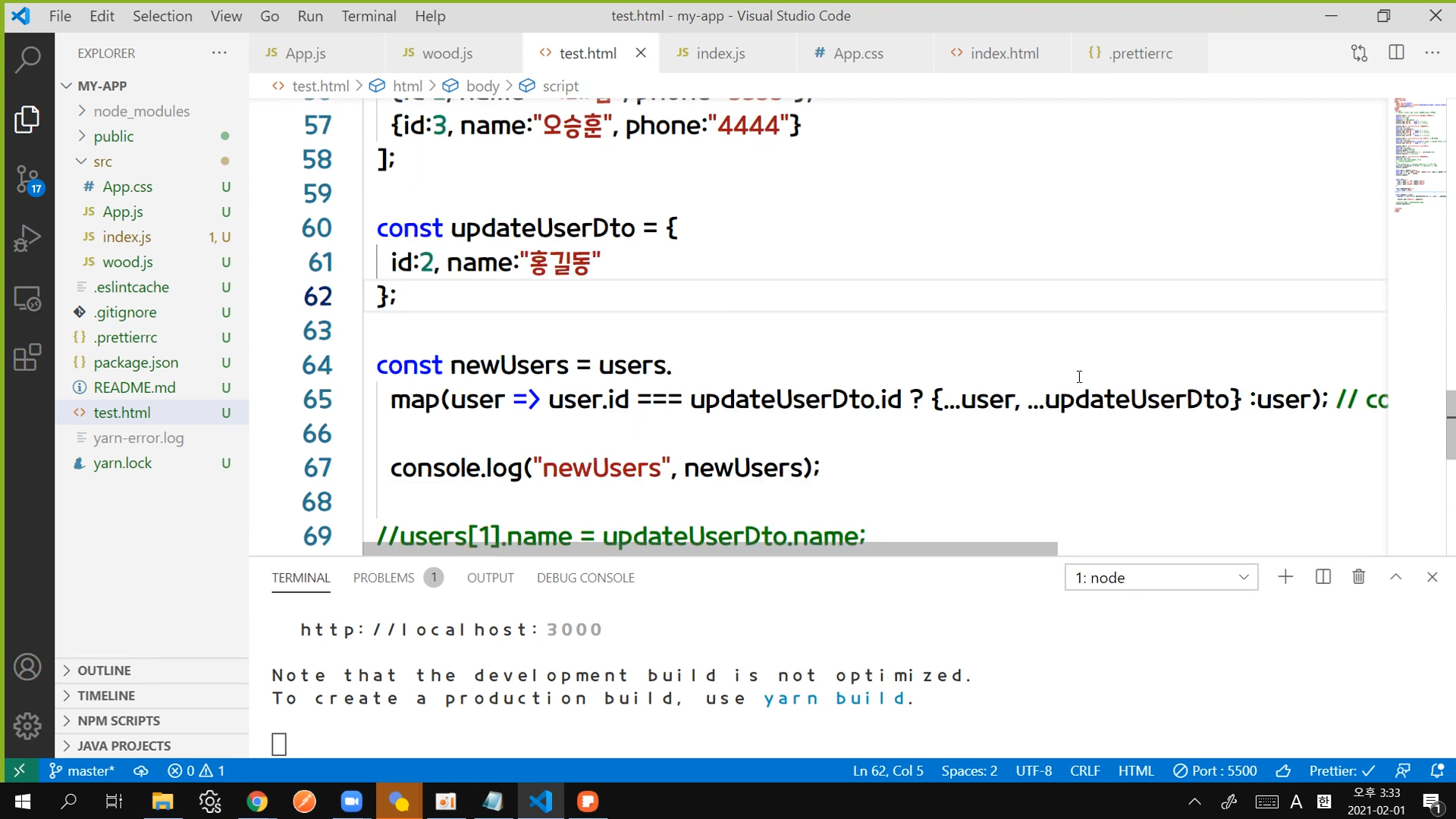This screenshot has height=819, width=1456.
Task: Go to line via Ln 62, Col 5
Action: click(888, 770)
